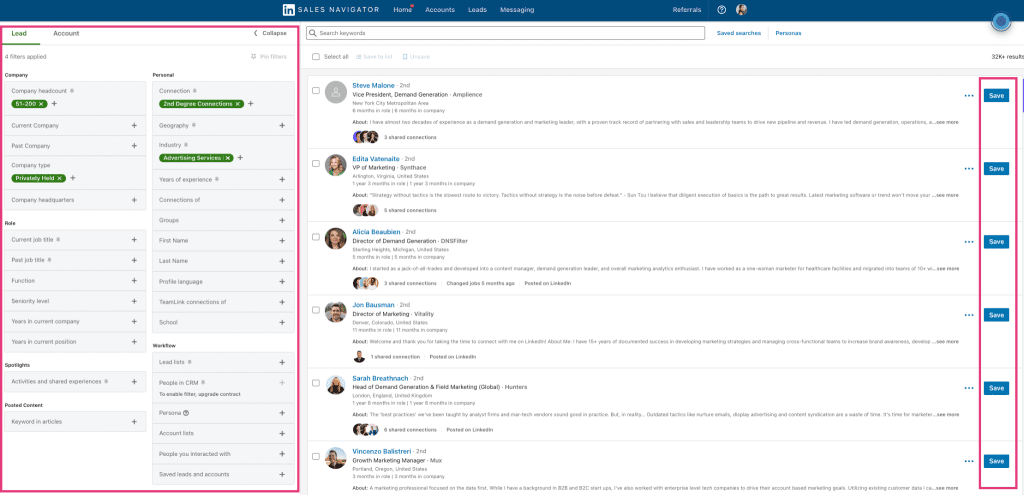Save Sarah Breathnach as a lead
The image size is (1024, 495).
pyautogui.click(x=996, y=388)
